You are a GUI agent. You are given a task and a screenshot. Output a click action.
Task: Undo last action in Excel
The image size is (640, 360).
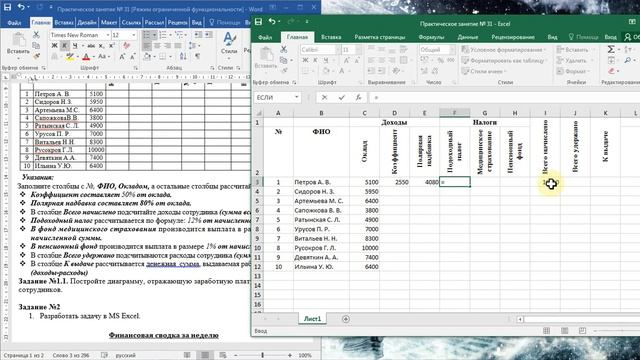(272, 22)
